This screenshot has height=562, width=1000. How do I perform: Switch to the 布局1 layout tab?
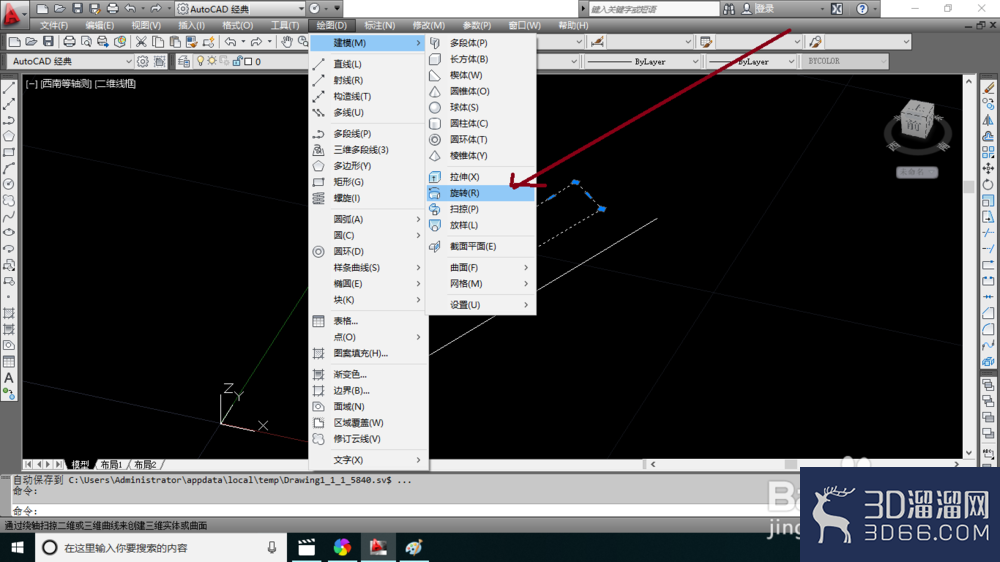pyautogui.click(x=111, y=464)
